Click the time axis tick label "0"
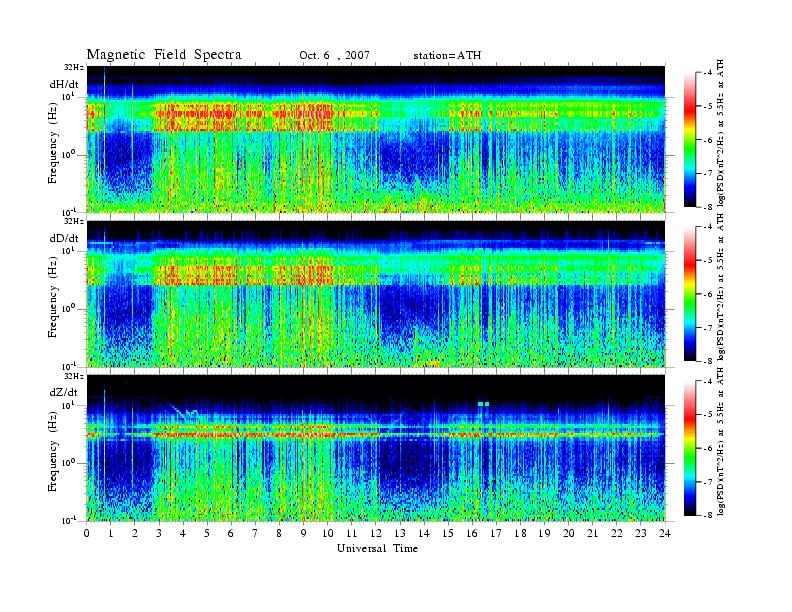The width and height of the screenshot is (792, 612). pos(87,533)
